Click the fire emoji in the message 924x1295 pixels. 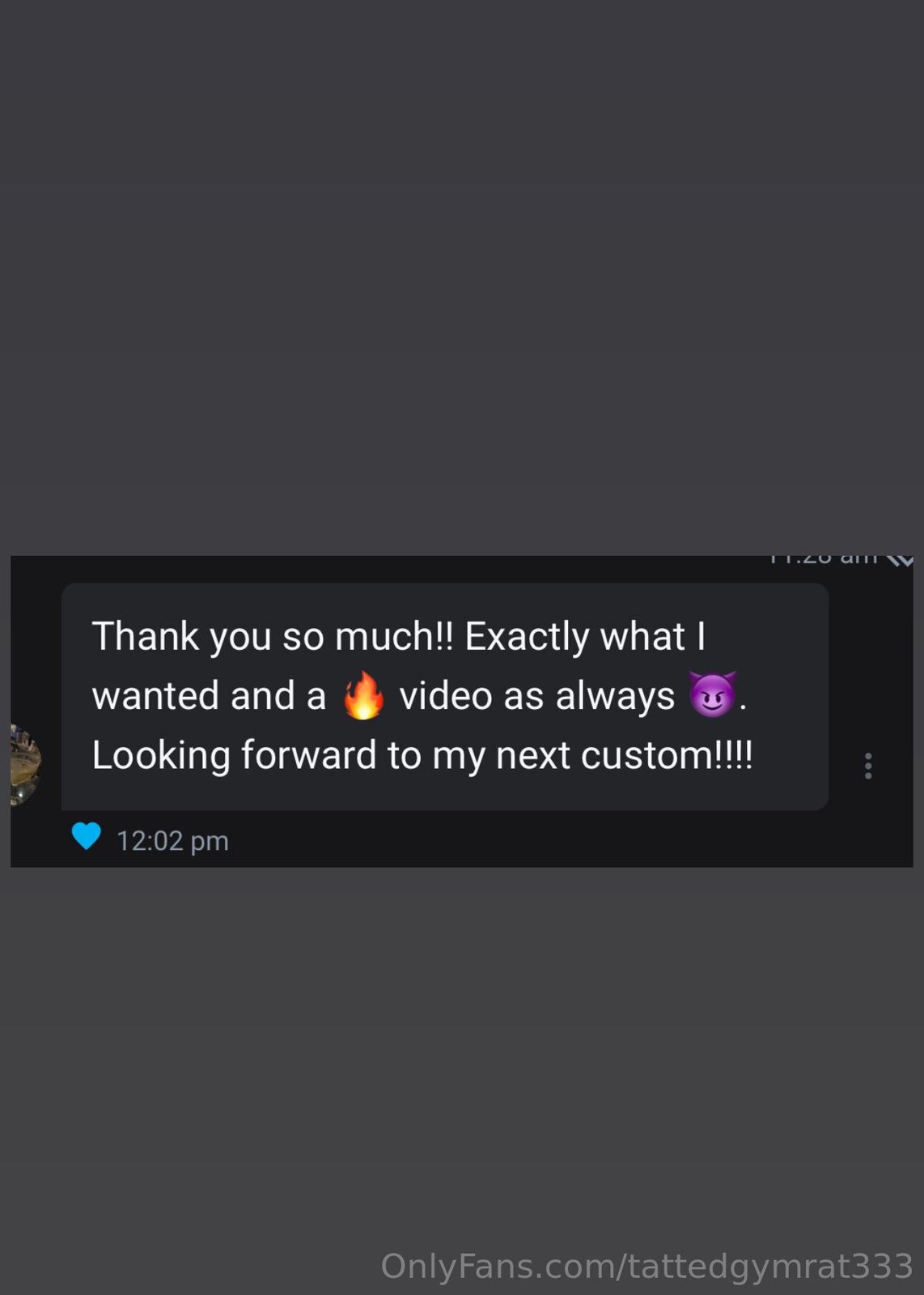point(363,695)
